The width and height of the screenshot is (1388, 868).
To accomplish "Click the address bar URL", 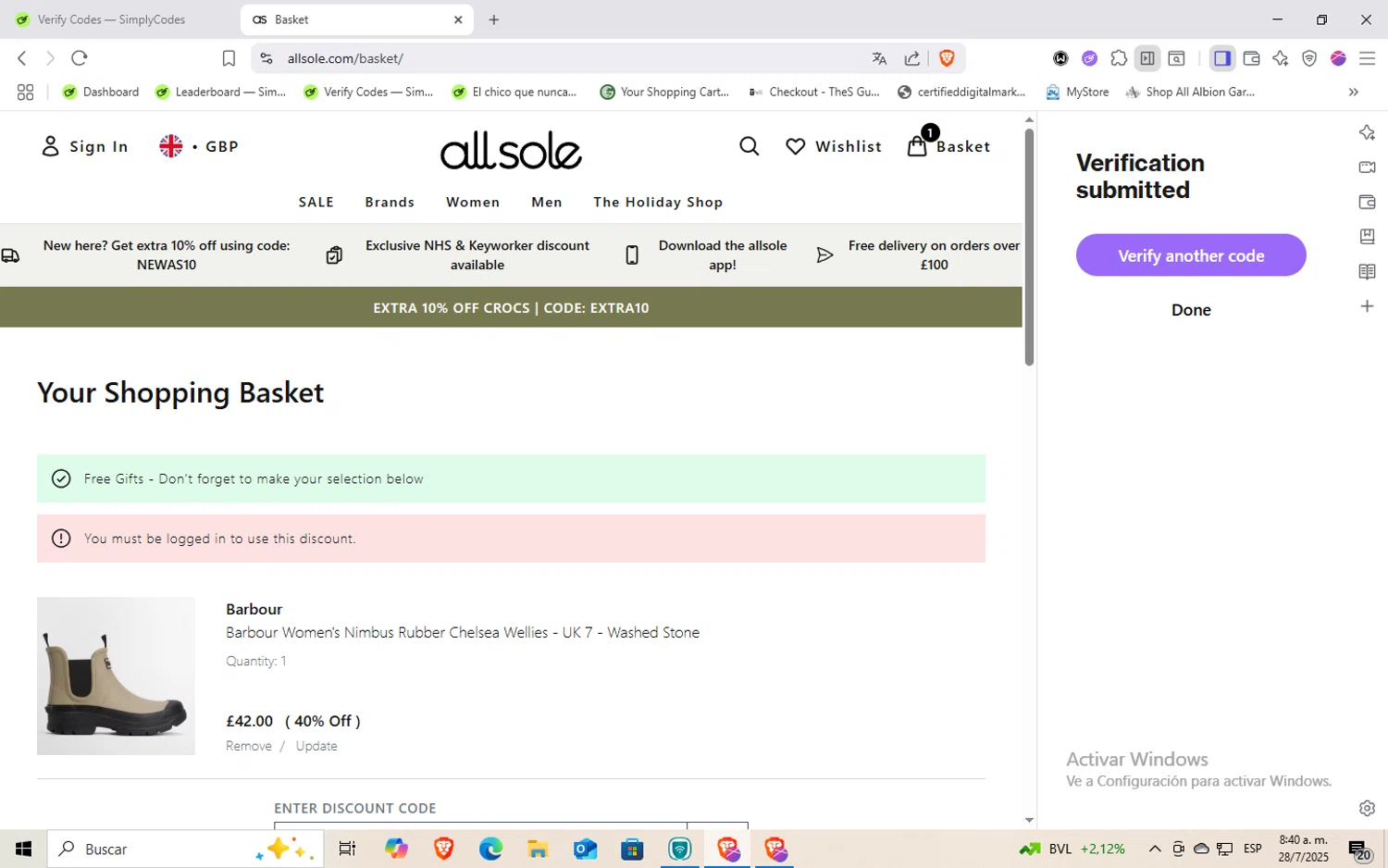I will [x=345, y=58].
